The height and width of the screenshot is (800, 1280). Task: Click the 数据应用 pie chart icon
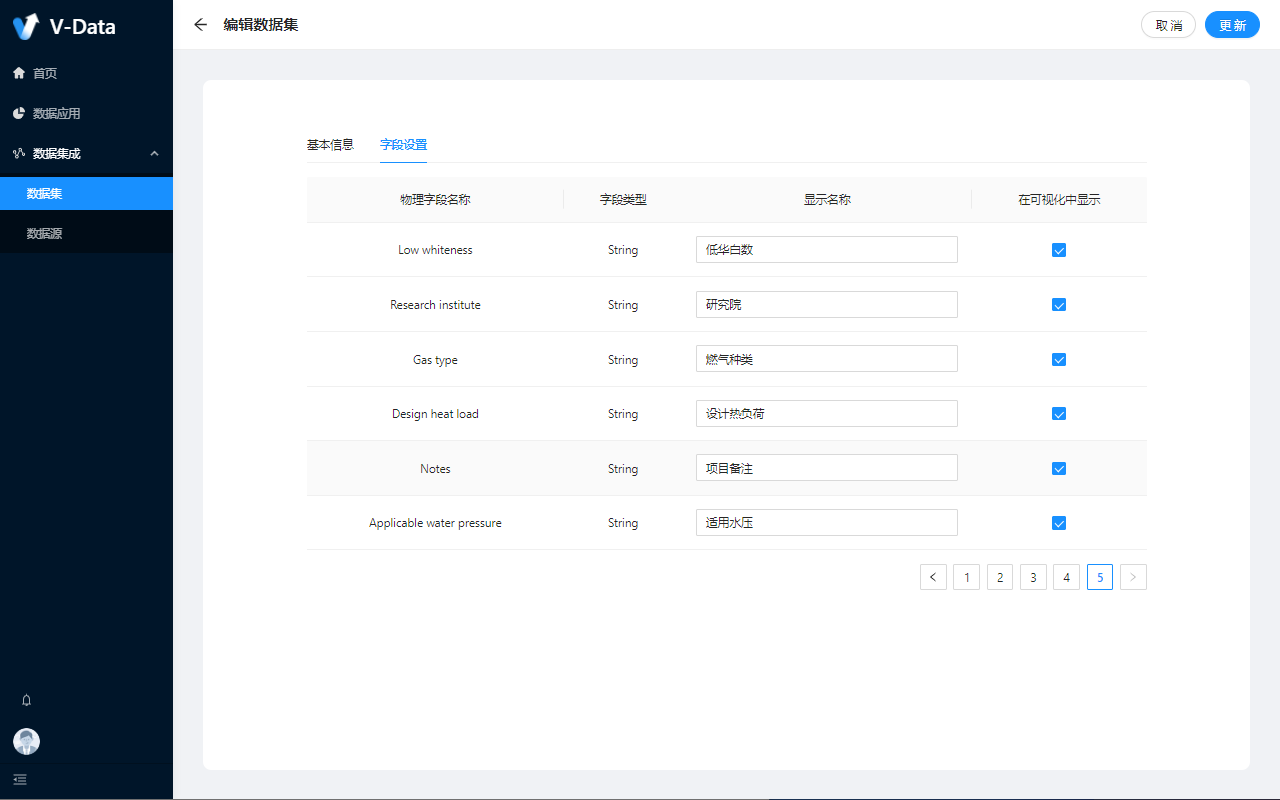coord(19,113)
